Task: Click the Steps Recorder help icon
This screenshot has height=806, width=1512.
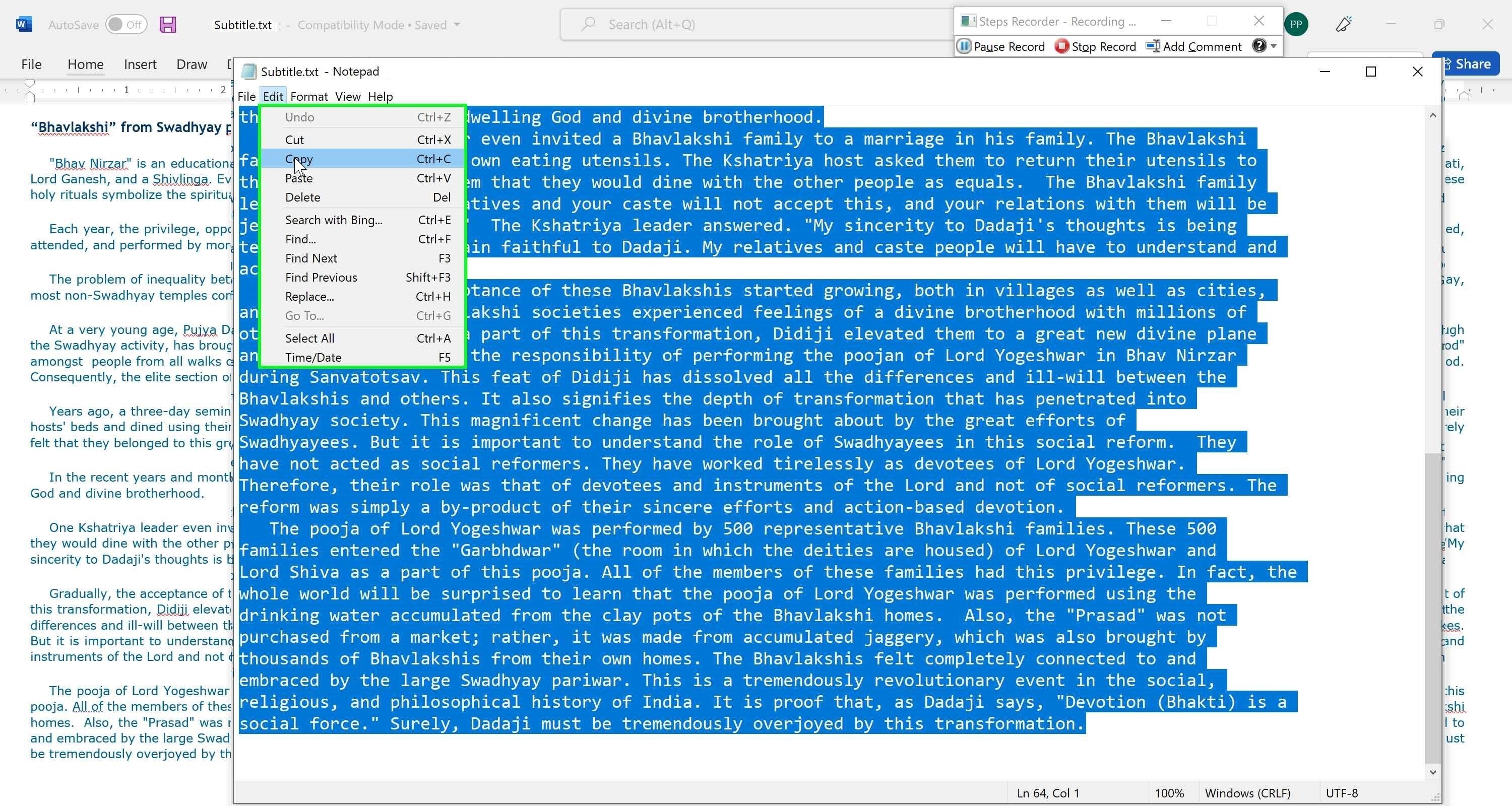Action: 1258,46
